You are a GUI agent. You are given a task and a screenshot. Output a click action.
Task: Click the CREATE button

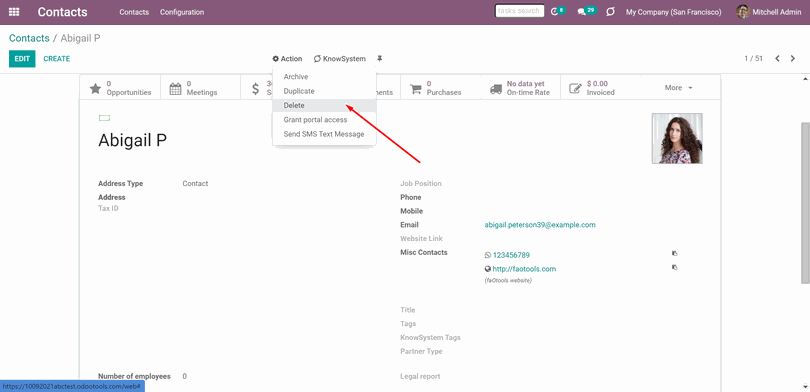pyautogui.click(x=57, y=59)
